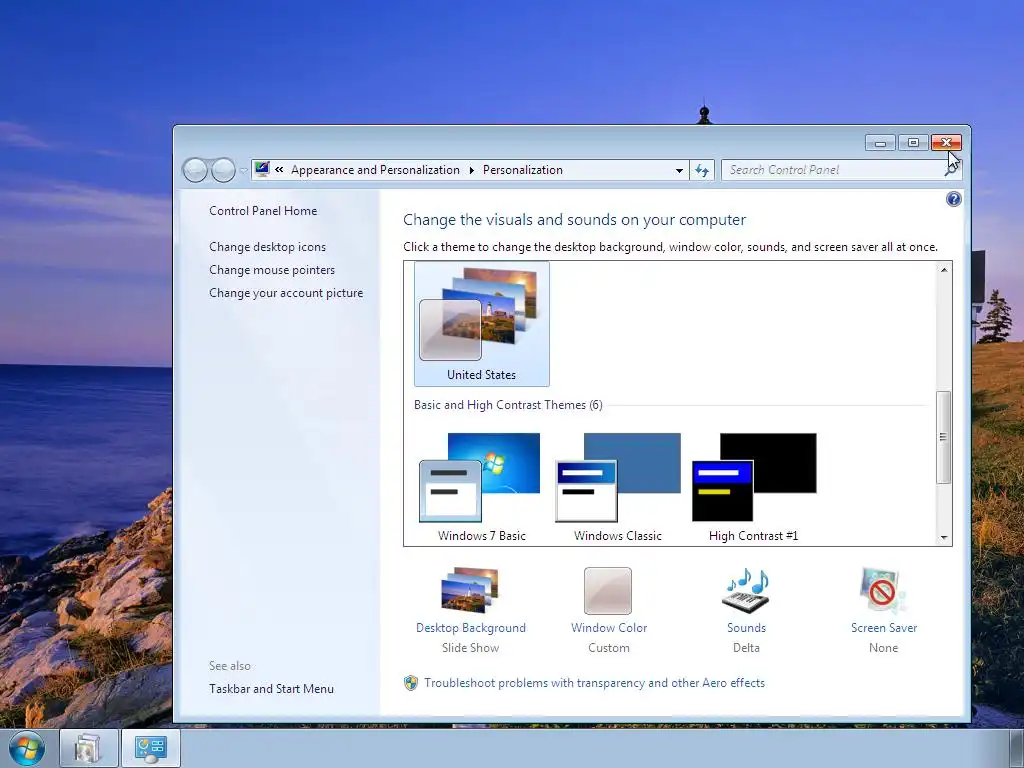Click theme list scroll up arrow
This screenshot has height=768, width=1024.
tap(944, 269)
